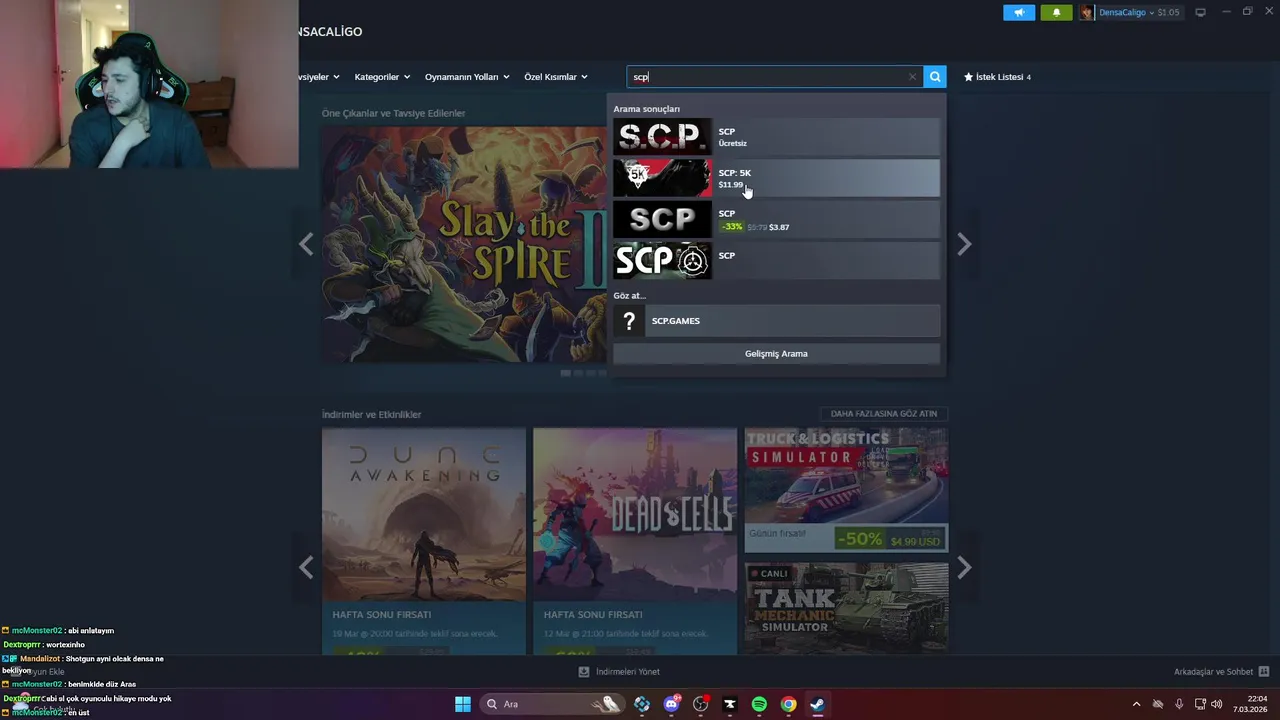Click the microphone tray icon

[1179, 704]
